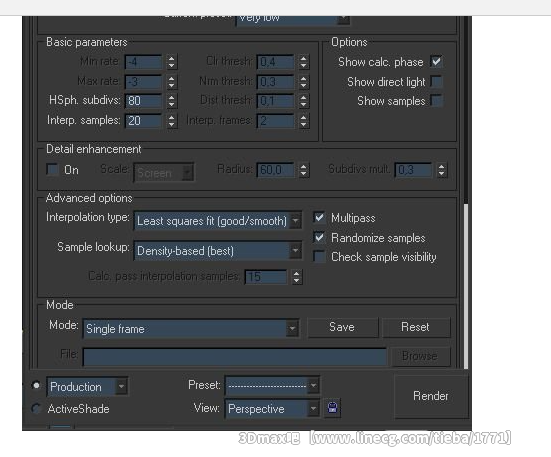Image resolution: width=551 pixels, height=457 pixels.
Task: Select the Production radio button
Action: click(x=36, y=385)
